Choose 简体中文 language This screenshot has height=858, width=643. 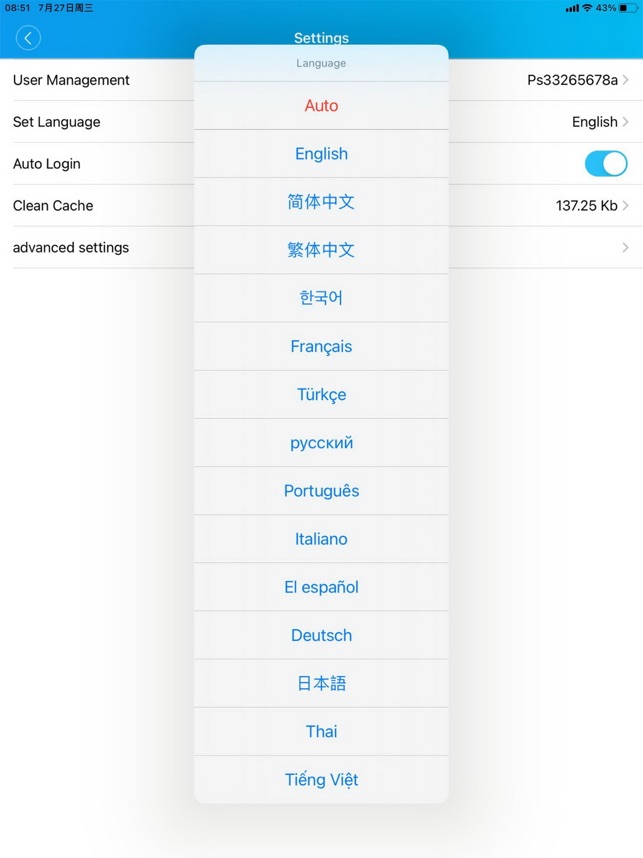point(321,202)
